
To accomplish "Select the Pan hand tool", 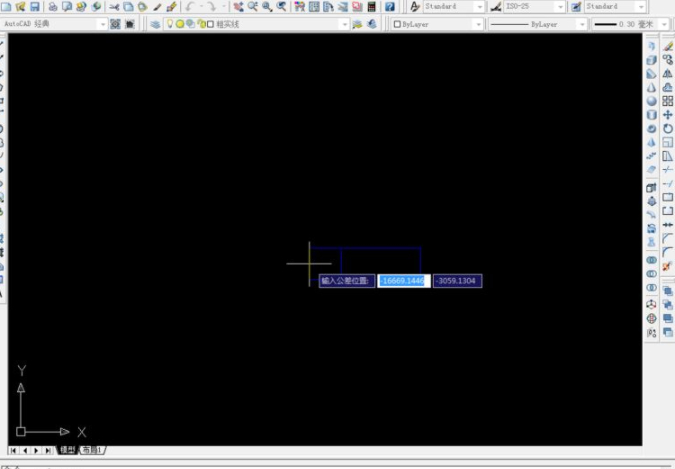I will (x=238, y=6).
